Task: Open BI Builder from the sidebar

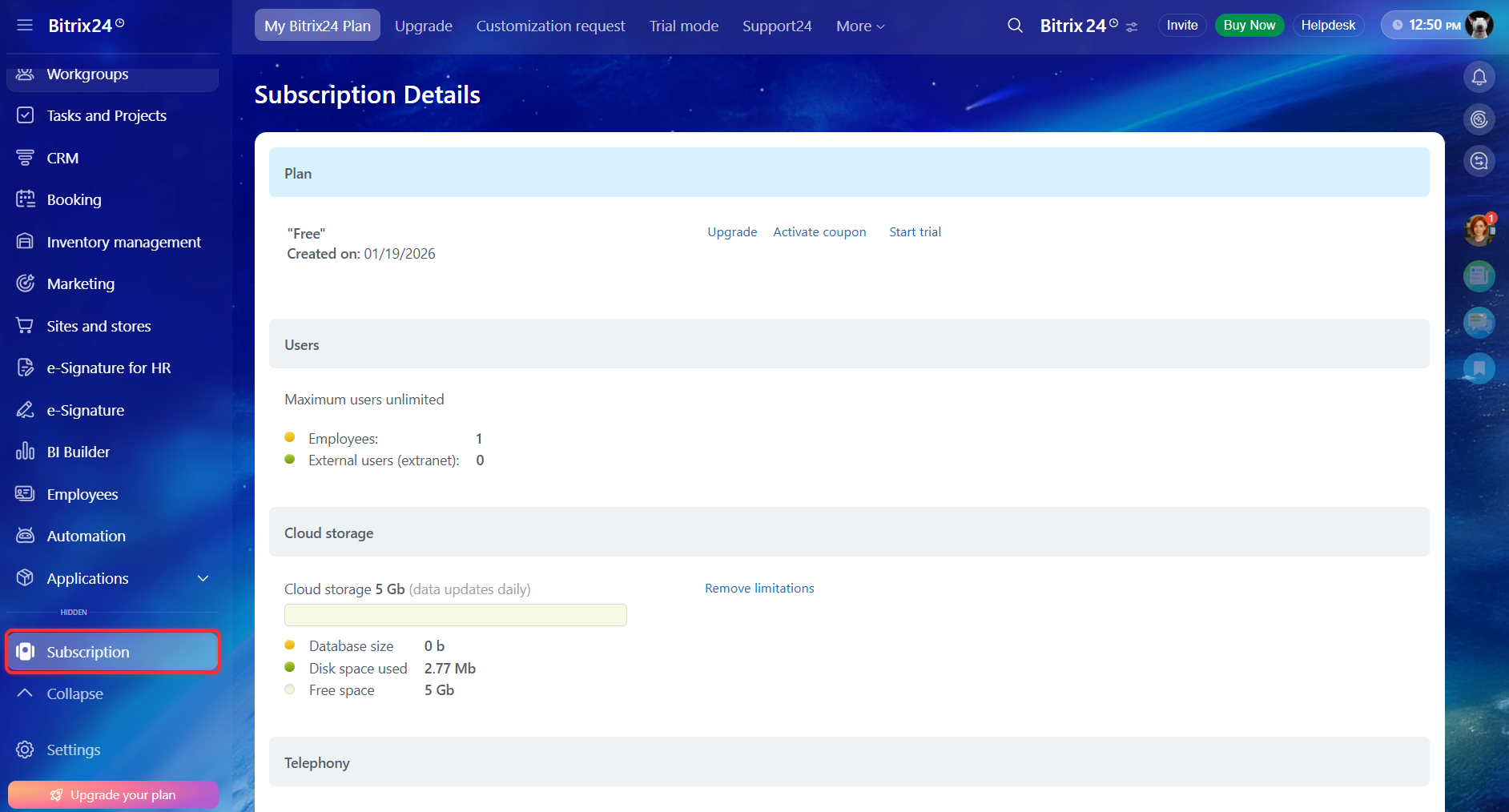Action: [x=78, y=452]
